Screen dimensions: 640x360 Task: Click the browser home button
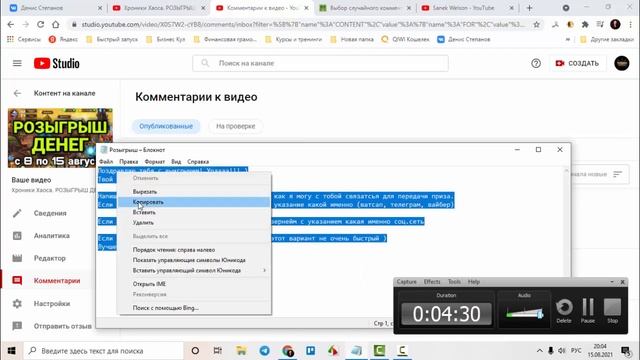tap(56, 24)
